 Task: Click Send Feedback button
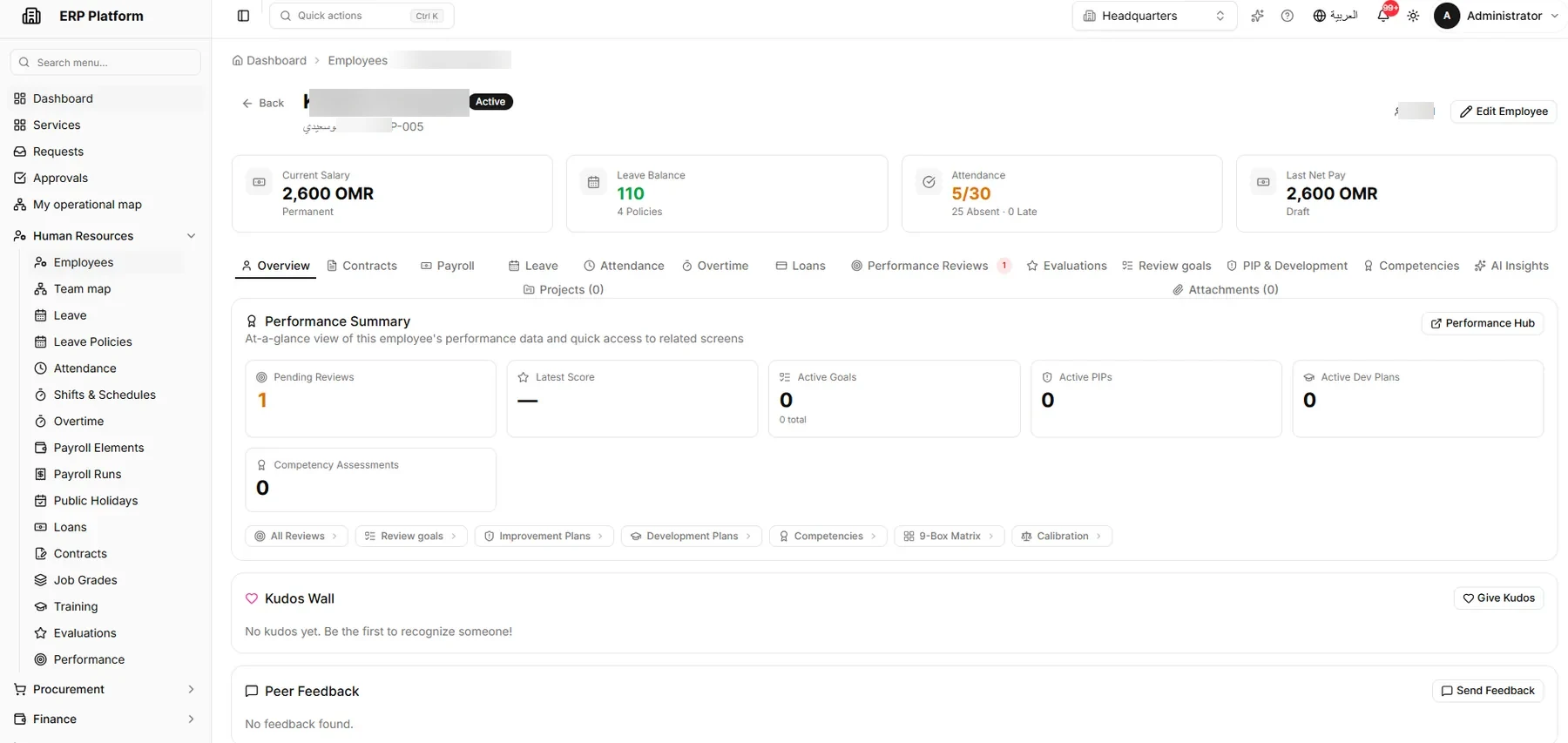tap(1488, 691)
